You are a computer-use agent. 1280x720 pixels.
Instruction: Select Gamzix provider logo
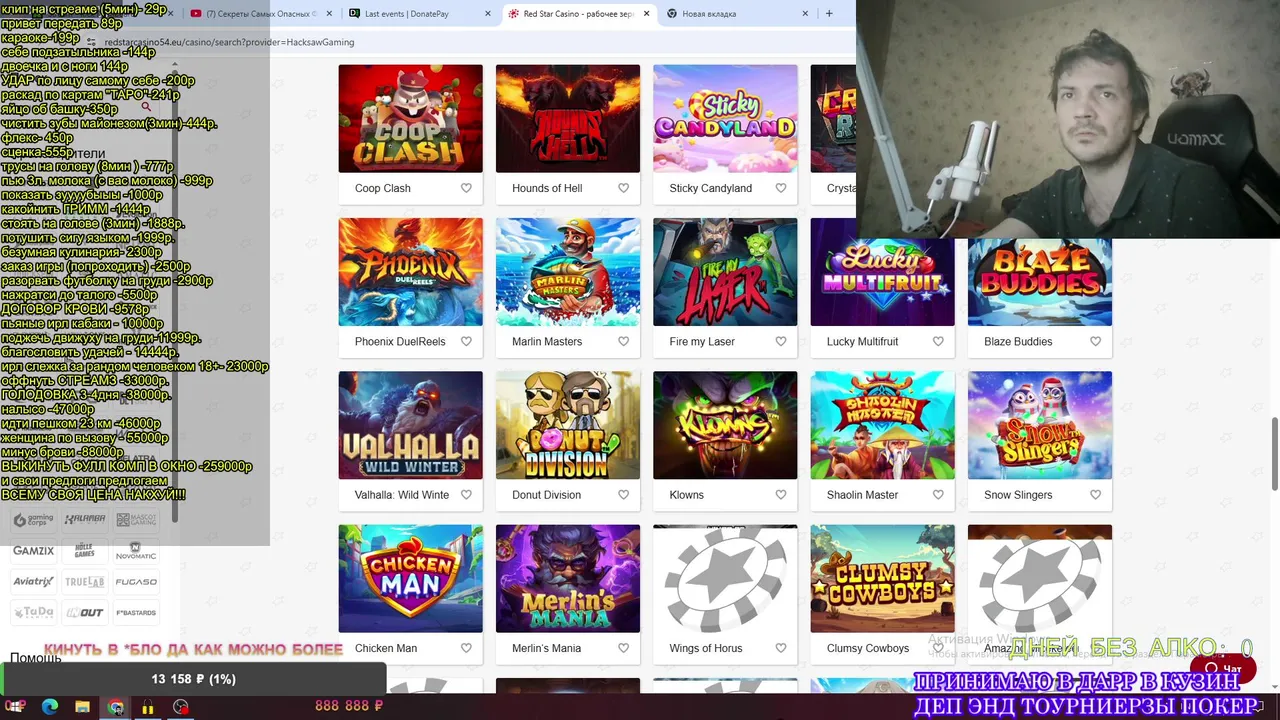(33, 551)
